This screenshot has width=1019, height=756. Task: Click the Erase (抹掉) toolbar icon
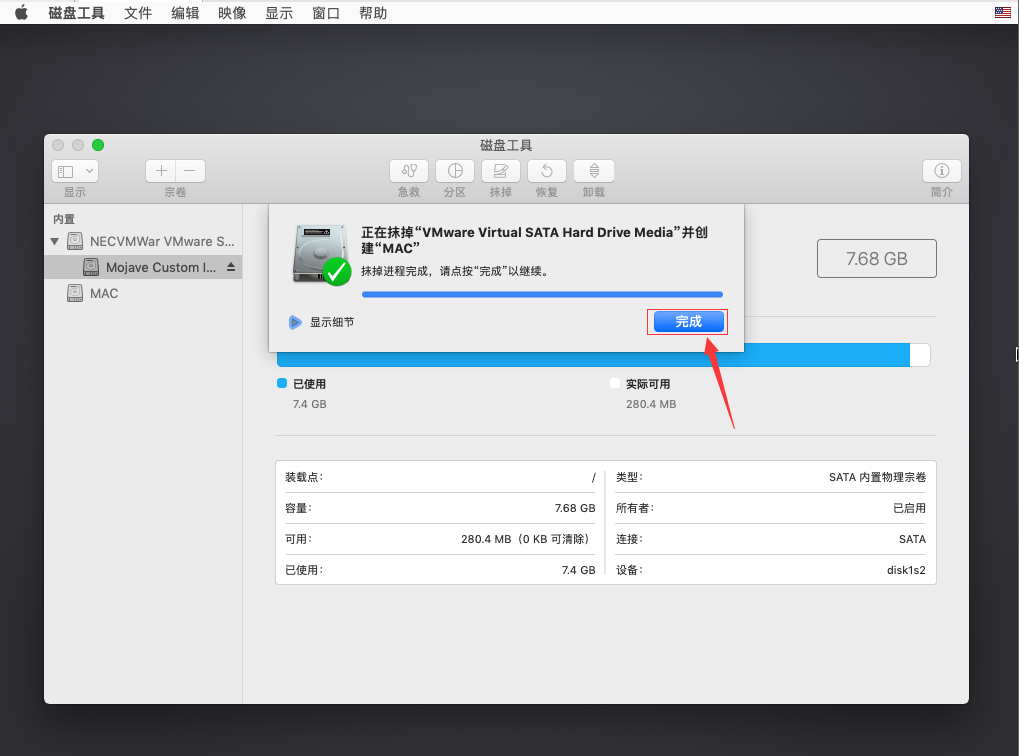(x=501, y=171)
